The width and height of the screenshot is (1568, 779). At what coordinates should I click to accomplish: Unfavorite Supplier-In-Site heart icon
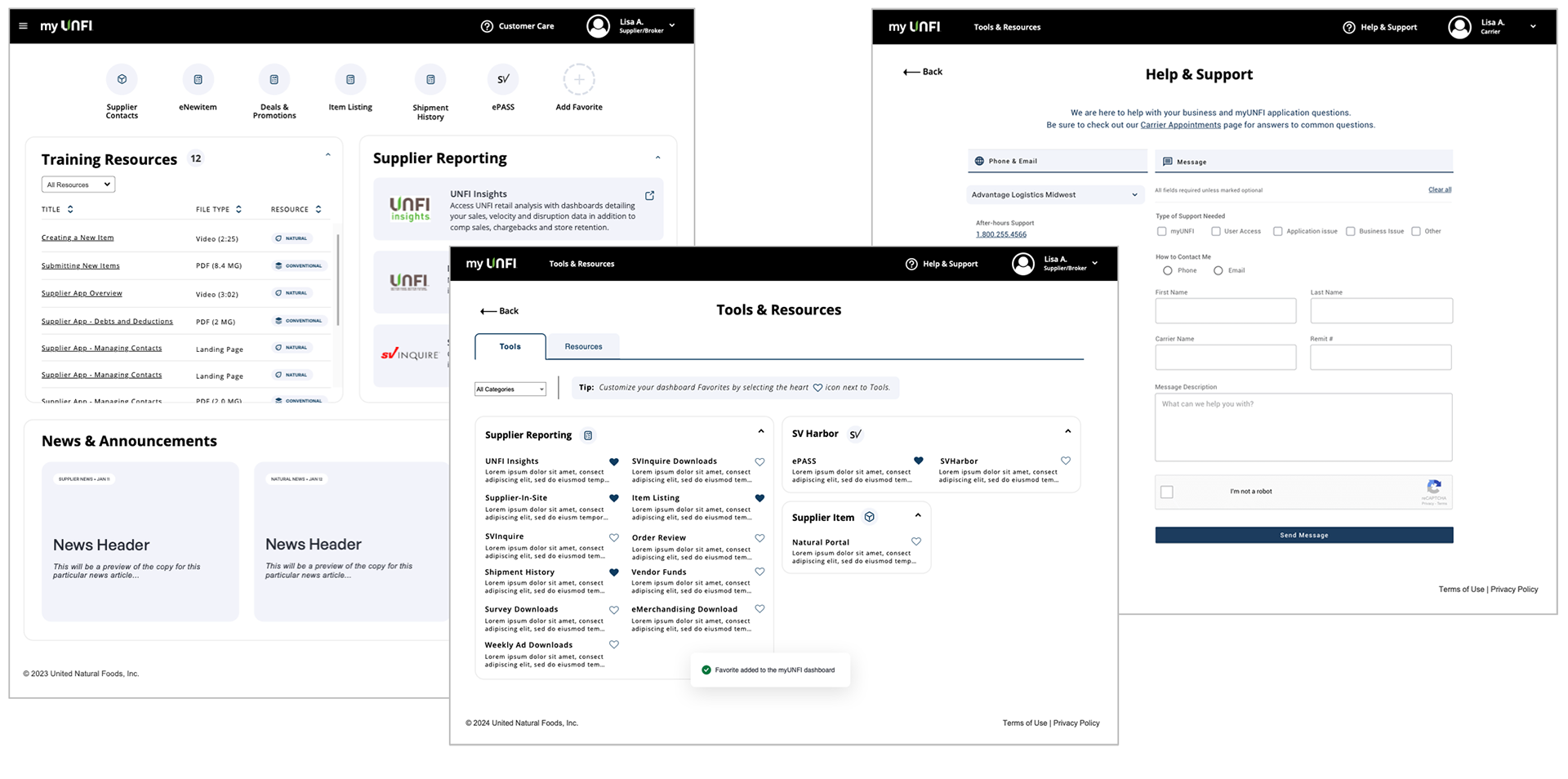click(x=614, y=498)
